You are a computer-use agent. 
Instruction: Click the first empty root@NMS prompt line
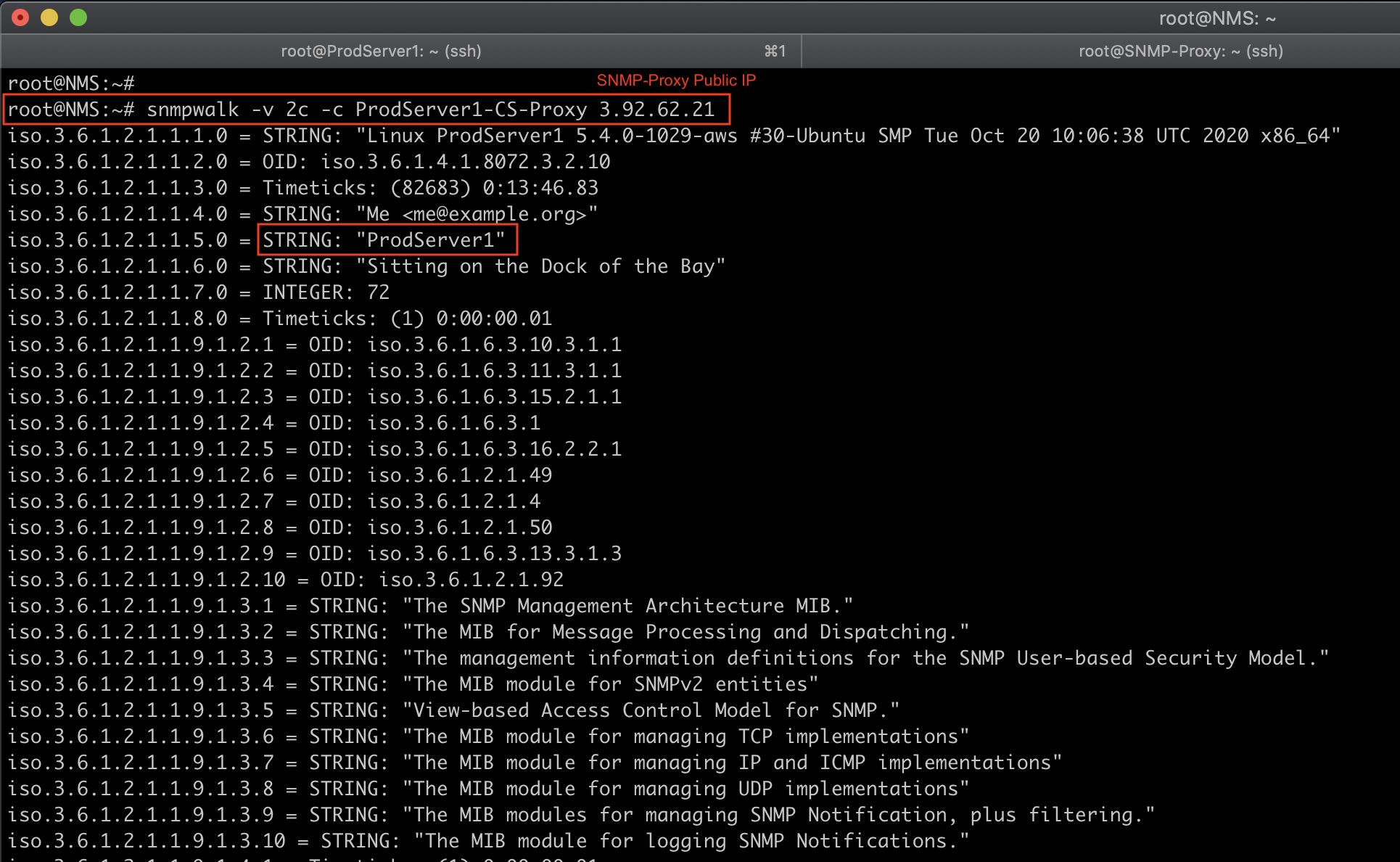[70, 83]
